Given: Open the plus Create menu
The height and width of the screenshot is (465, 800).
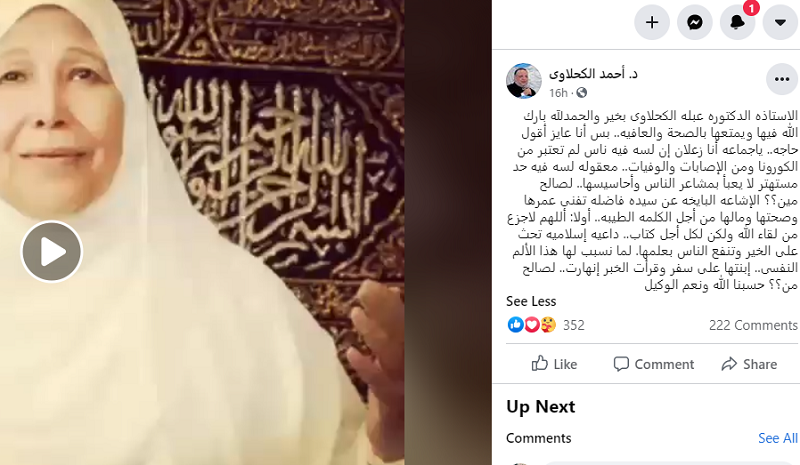Looking at the screenshot, I should tap(652, 22).
